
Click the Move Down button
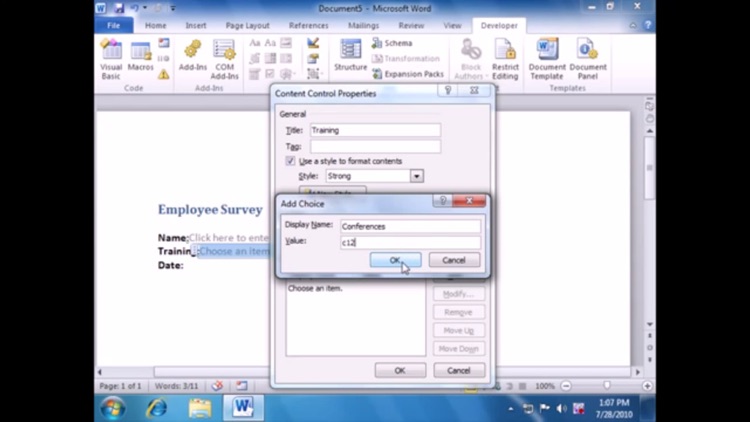(x=458, y=348)
